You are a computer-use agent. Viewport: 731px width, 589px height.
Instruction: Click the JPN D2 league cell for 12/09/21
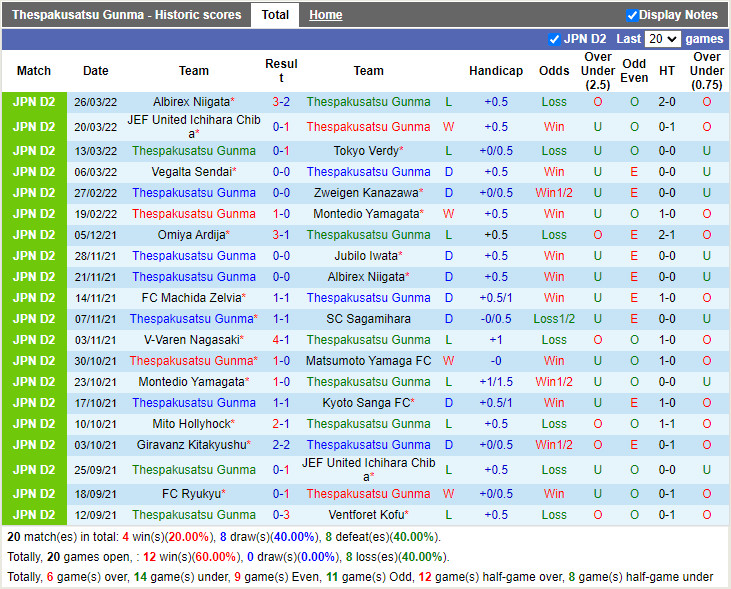(x=34, y=515)
